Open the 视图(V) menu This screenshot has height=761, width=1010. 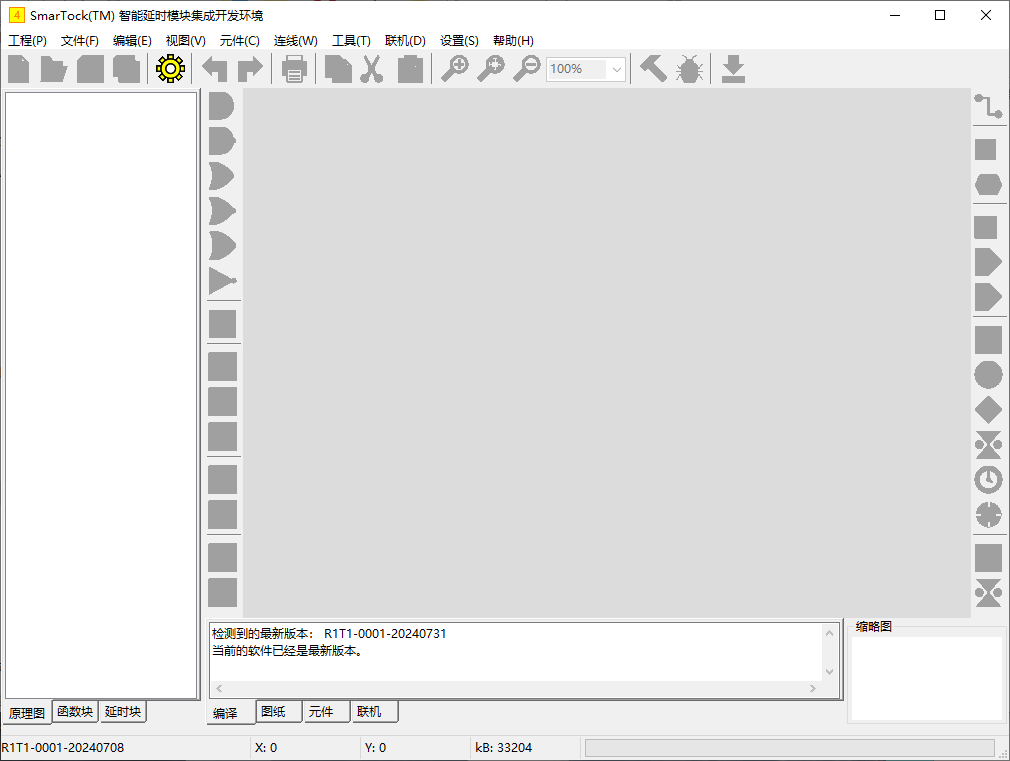click(186, 41)
